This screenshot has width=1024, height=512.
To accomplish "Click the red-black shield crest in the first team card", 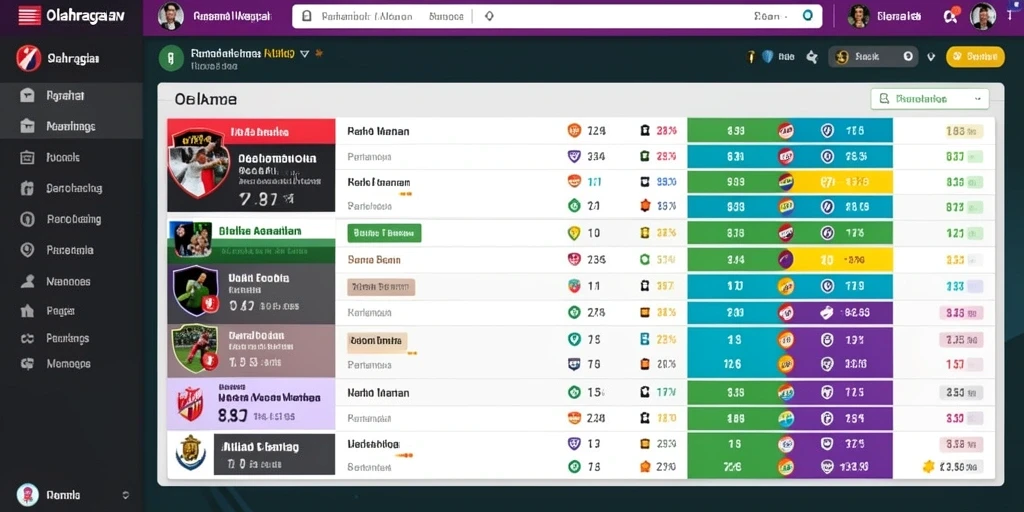I will pyautogui.click(x=199, y=163).
